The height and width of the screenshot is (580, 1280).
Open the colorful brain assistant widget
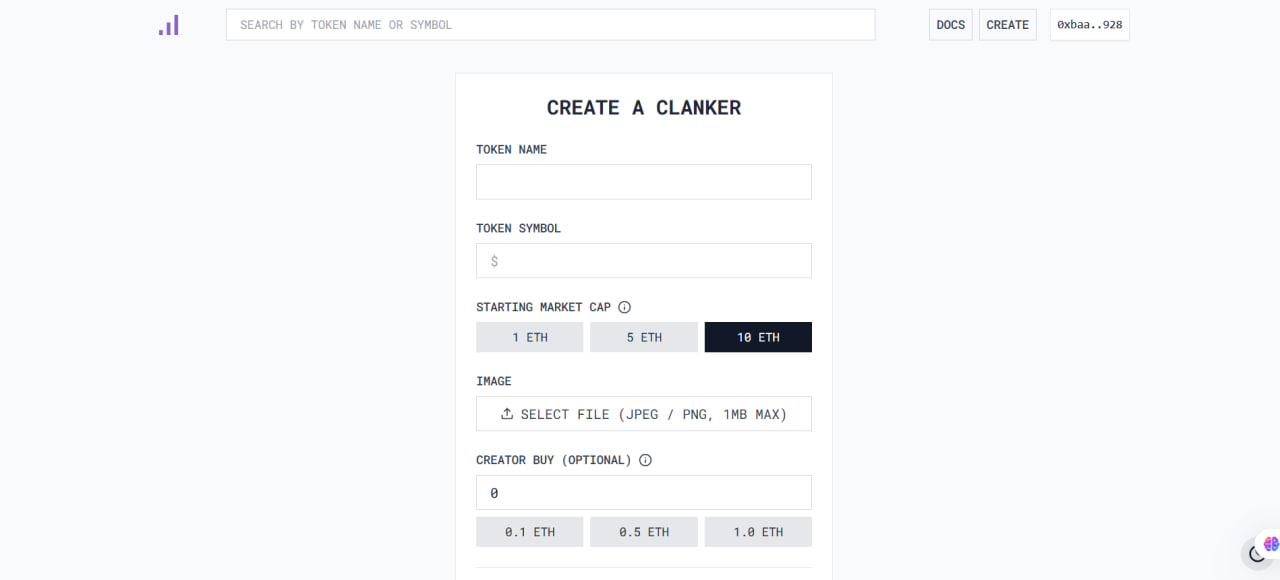click(1271, 544)
